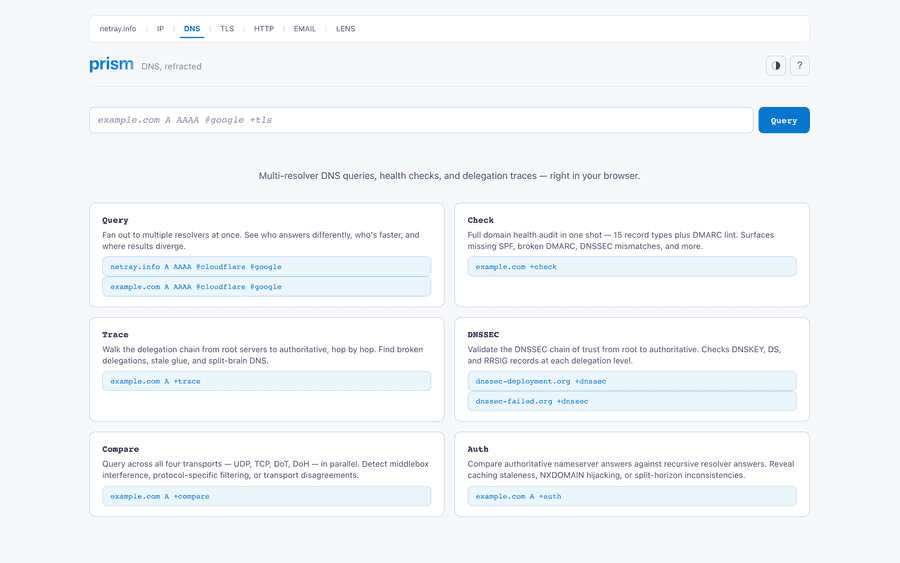Try the example.com A +auth example
Viewport: 900px width, 563px height.
click(x=631, y=496)
